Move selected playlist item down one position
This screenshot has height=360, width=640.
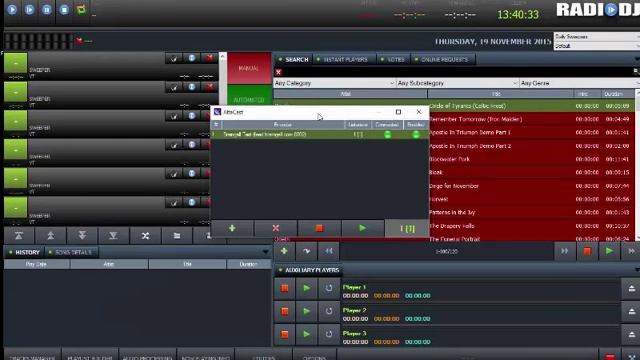tap(82, 236)
